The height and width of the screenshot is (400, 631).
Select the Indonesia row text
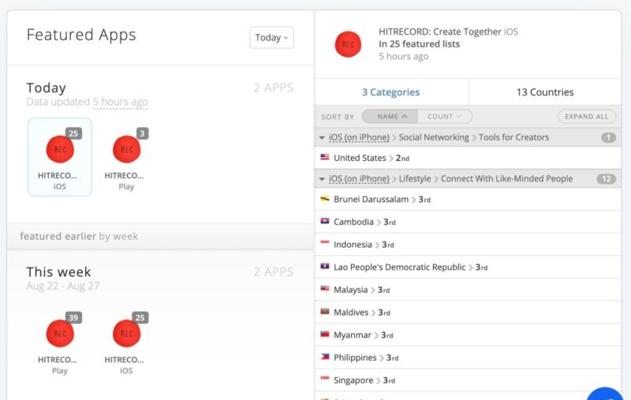353,245
